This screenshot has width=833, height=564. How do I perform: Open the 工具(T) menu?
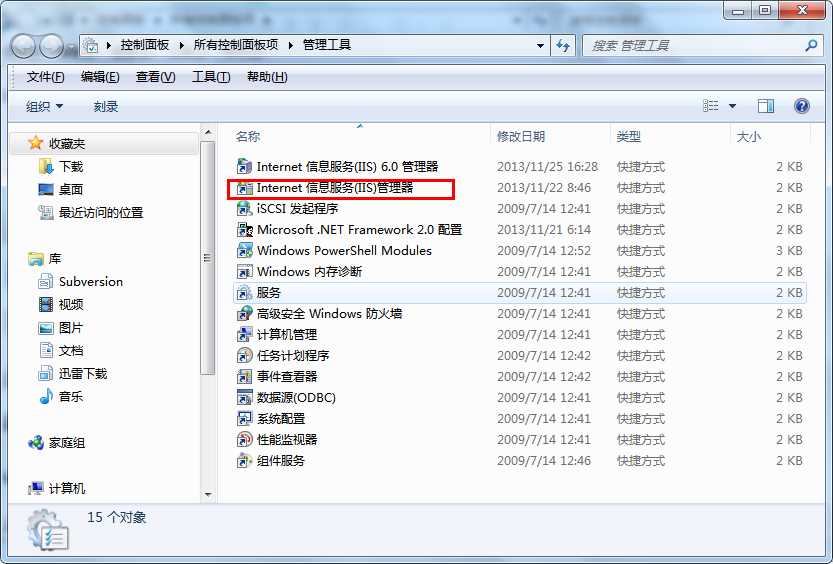tap(211, 77)
